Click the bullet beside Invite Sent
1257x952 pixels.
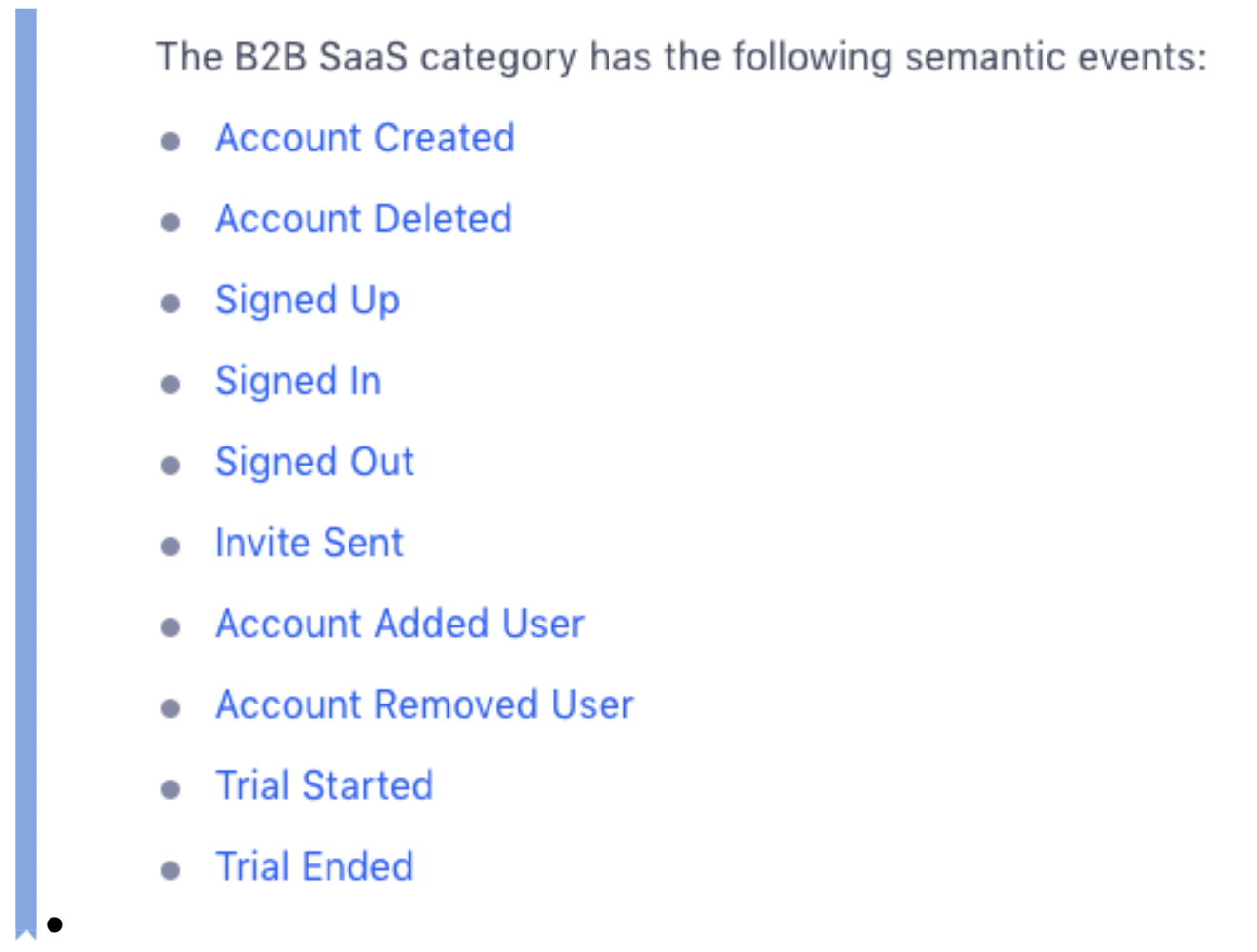170,546
